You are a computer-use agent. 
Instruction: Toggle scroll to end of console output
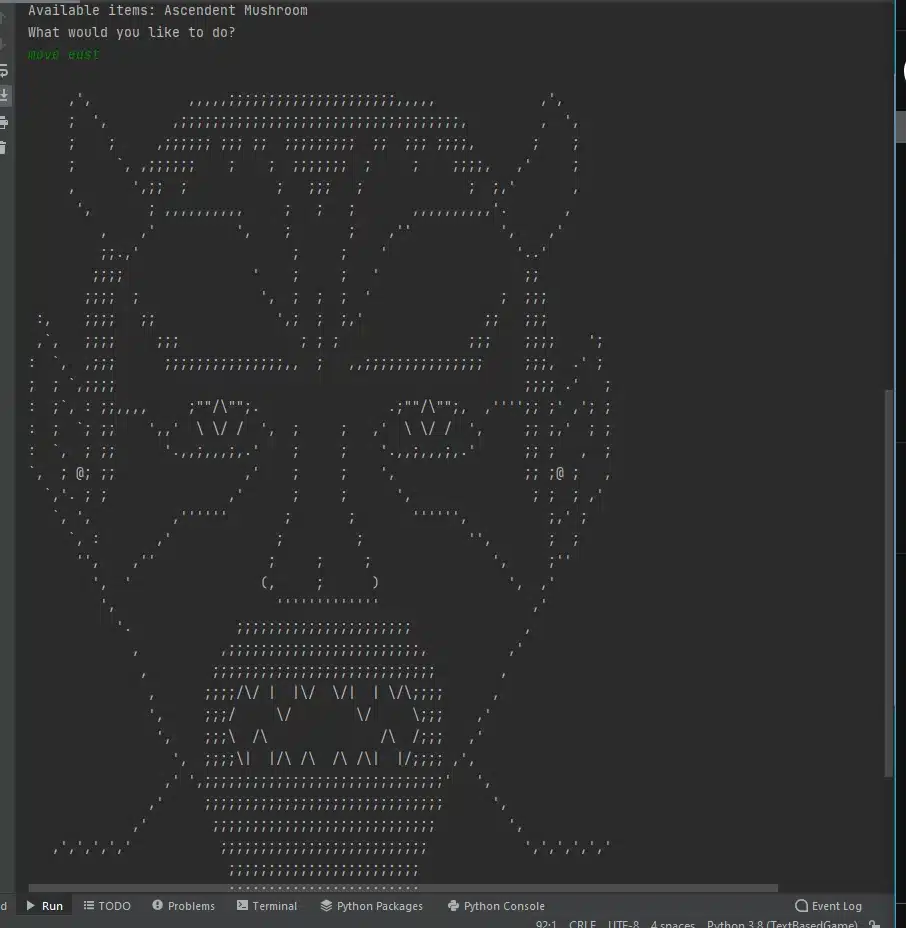3,95
